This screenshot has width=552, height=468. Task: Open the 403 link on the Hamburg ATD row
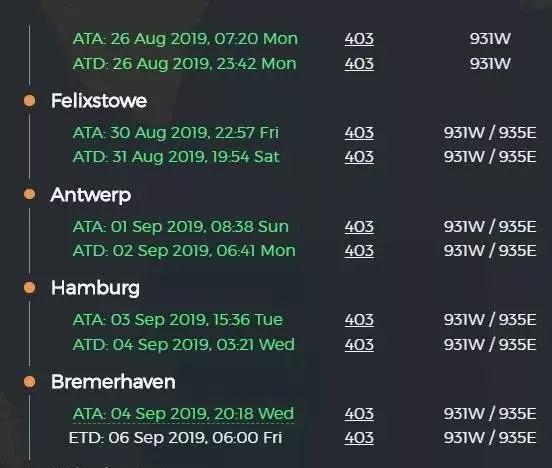(359, 344)
